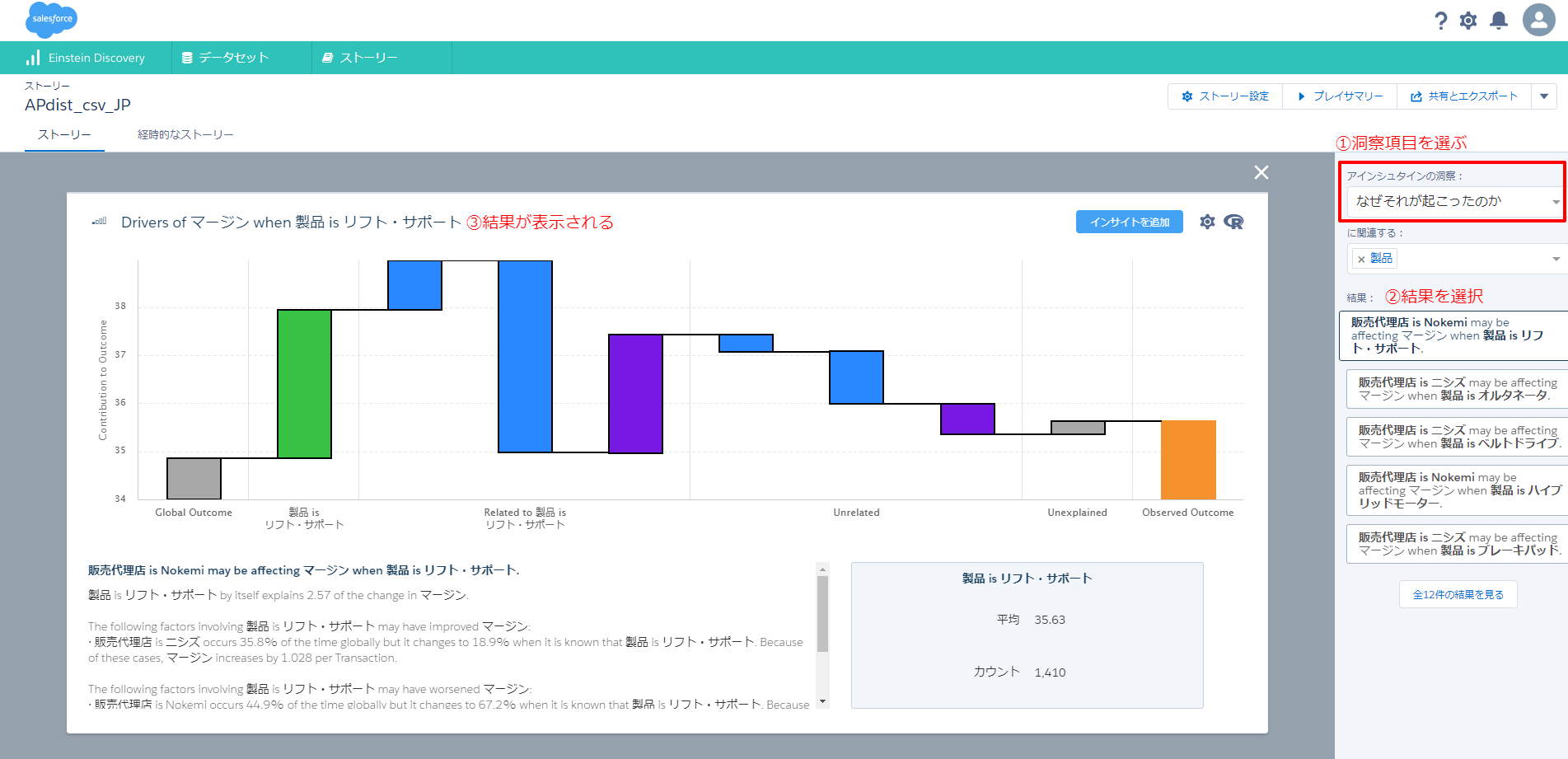Click the 全12件の結果を見る button
Screen dimensions: 1568x759
[1458, 594]
